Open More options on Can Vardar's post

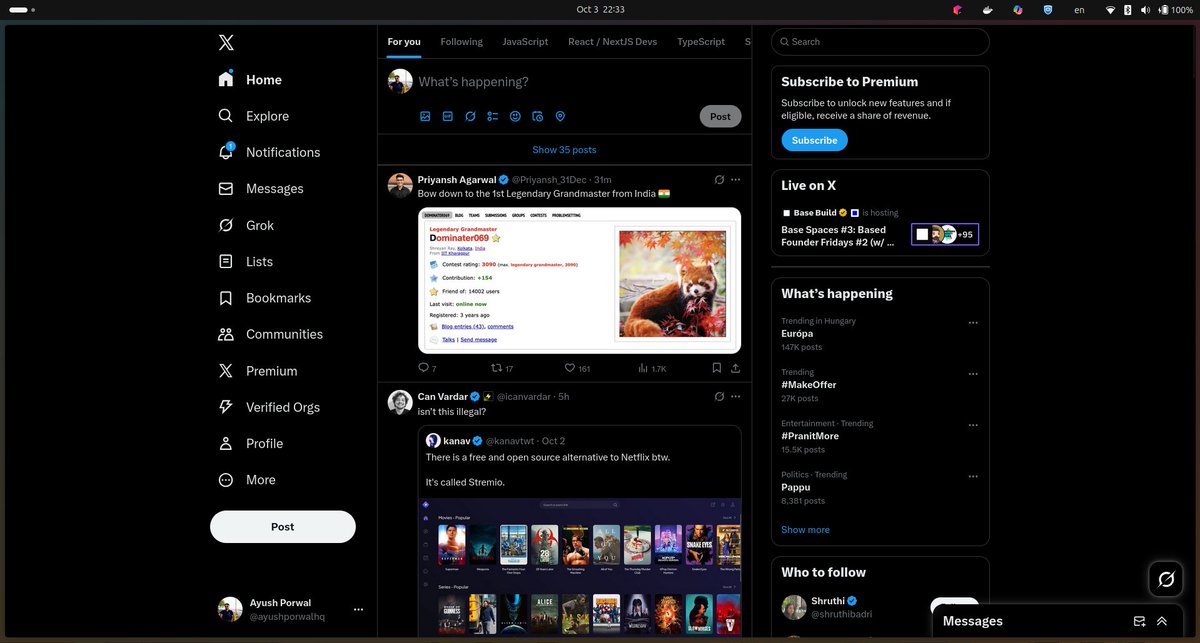coord(736,396)
